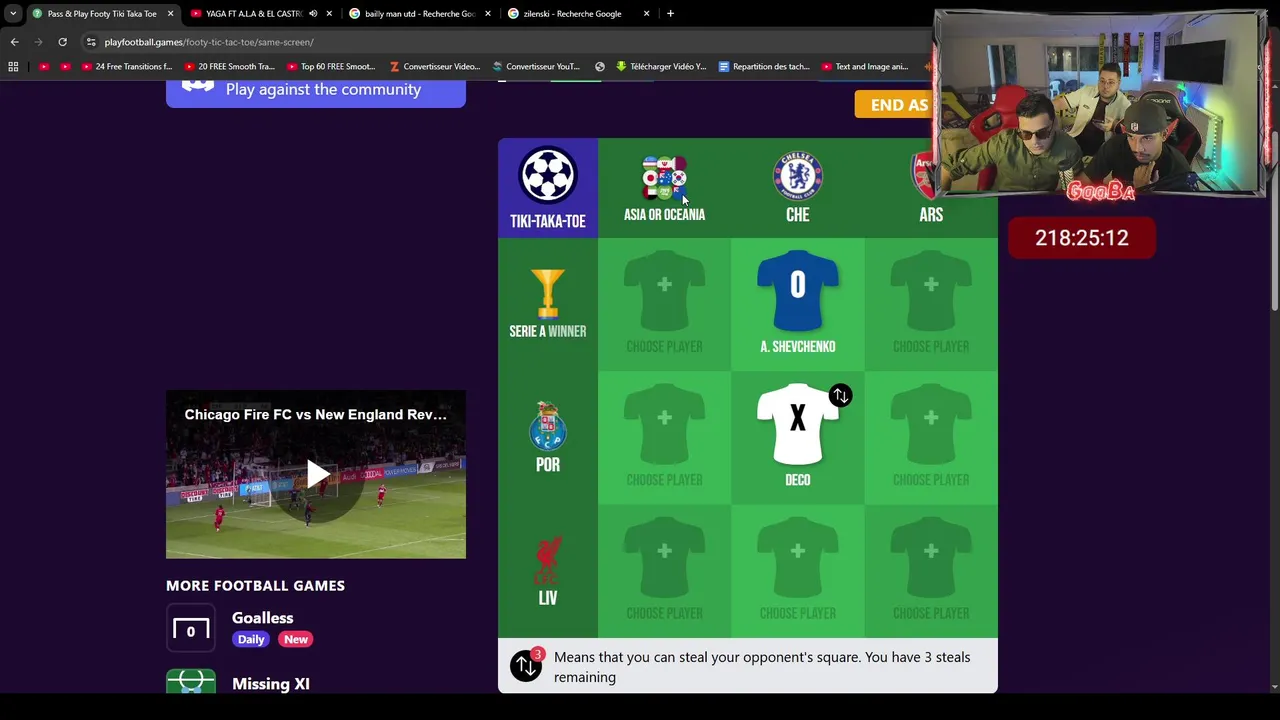This screenshot has width=1280, height=720.
Task: Click the site information icon in address bar
Action: (91, 42)
